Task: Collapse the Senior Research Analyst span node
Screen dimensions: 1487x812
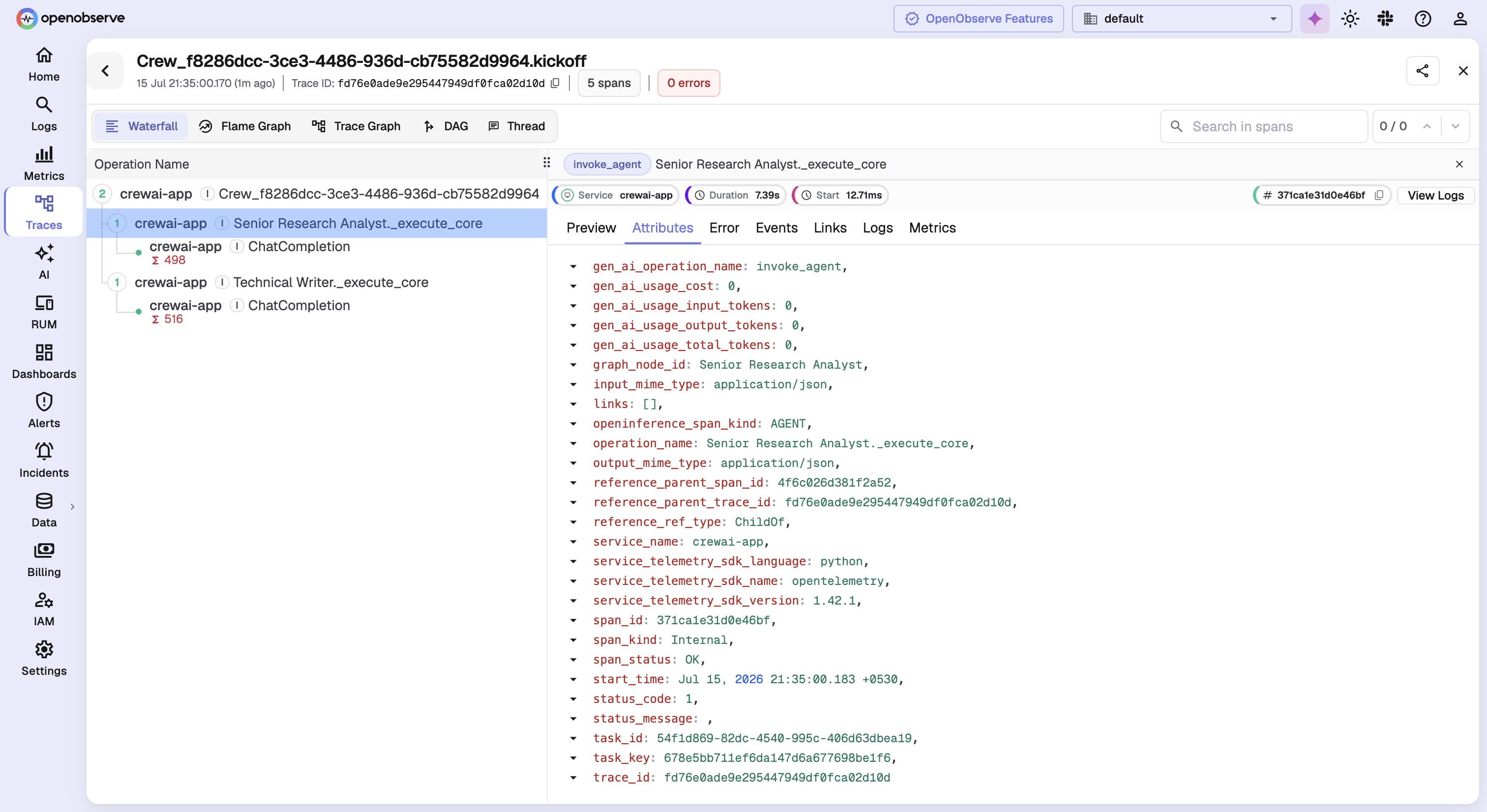Action: pos(117,223)
